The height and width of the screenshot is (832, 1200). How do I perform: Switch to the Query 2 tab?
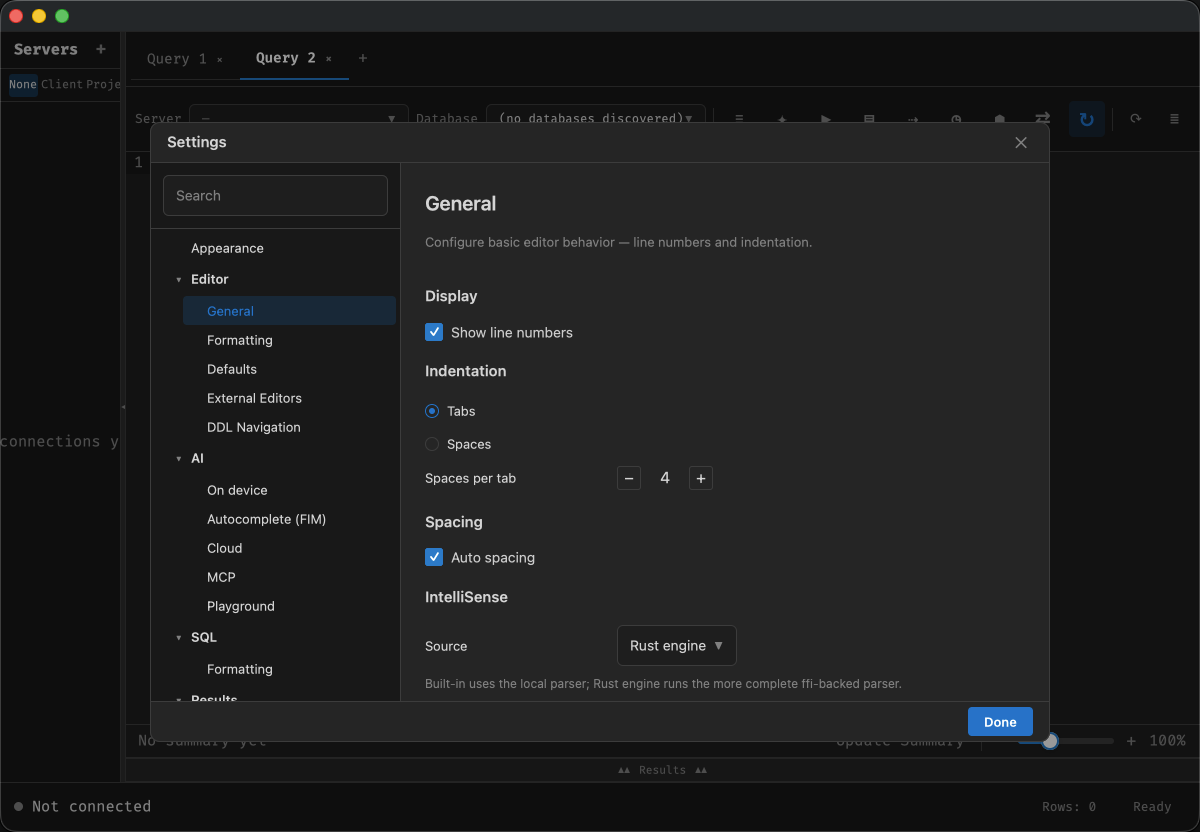(285, 58)
